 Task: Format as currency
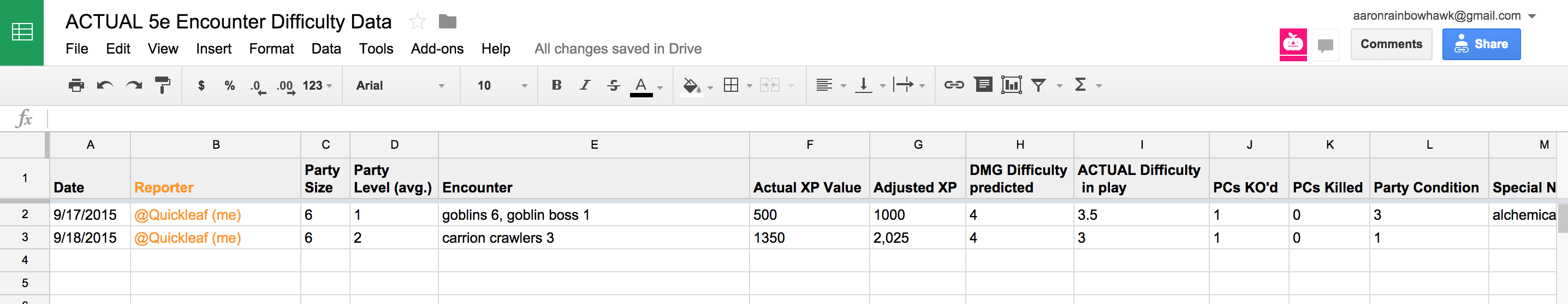point(201,85)
